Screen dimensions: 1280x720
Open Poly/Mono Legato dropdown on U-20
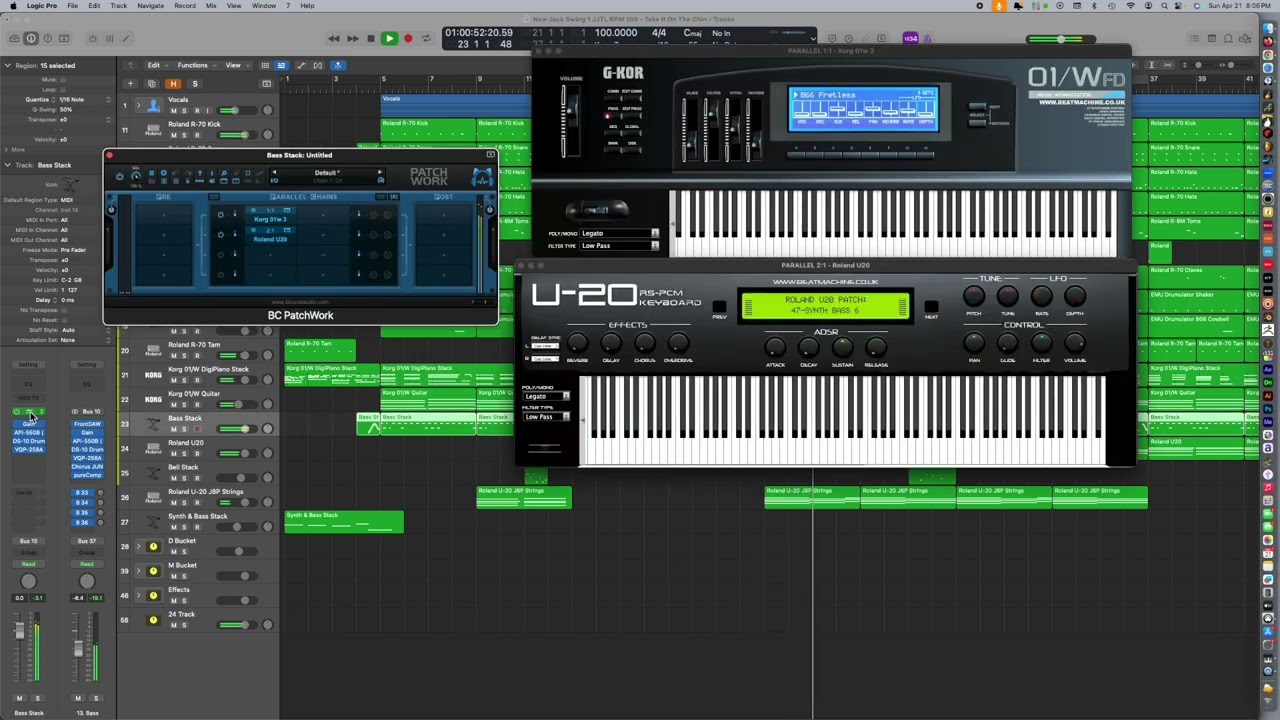point(547,397)
